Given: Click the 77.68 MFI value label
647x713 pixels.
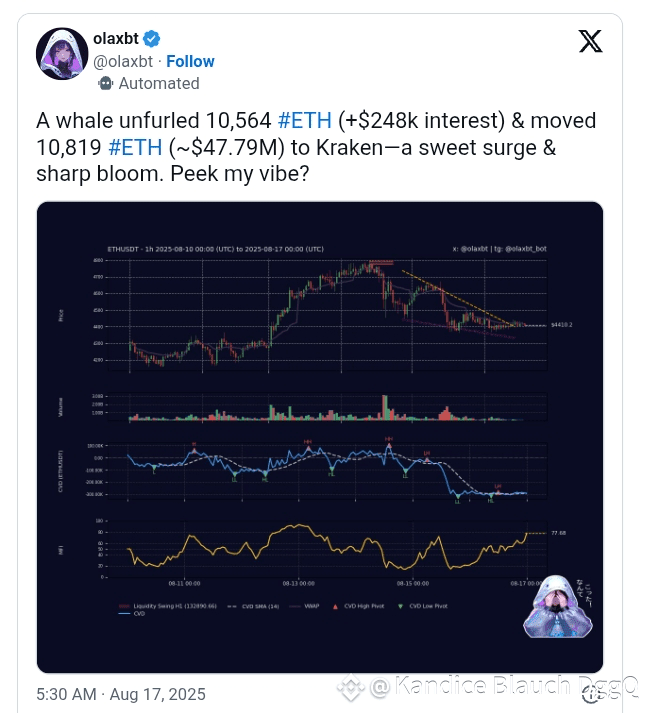Looking at the screenshot, I should coord(558,533).
